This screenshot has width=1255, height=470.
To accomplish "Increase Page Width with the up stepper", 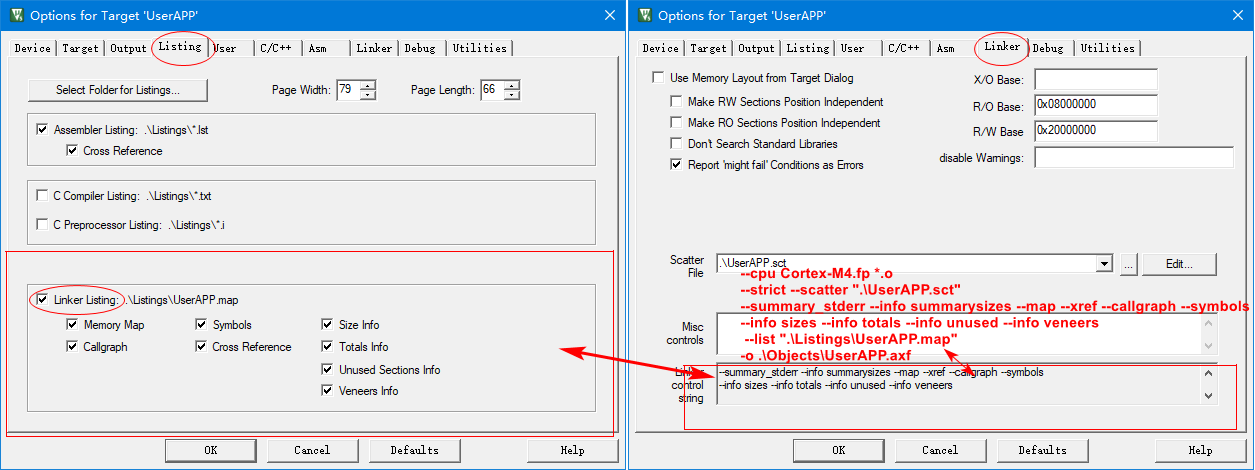I will click(x=368, y=85).
